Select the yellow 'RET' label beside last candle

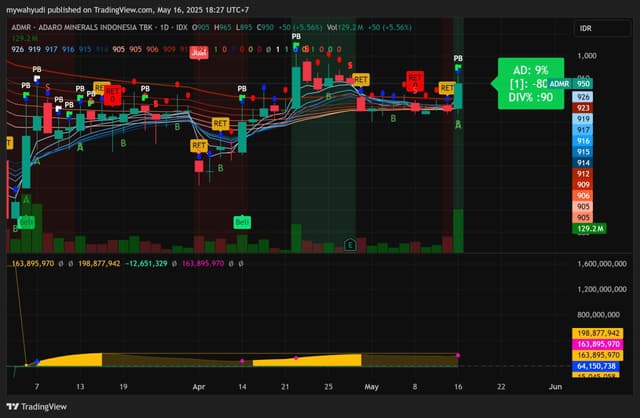(x=446, y=88)
